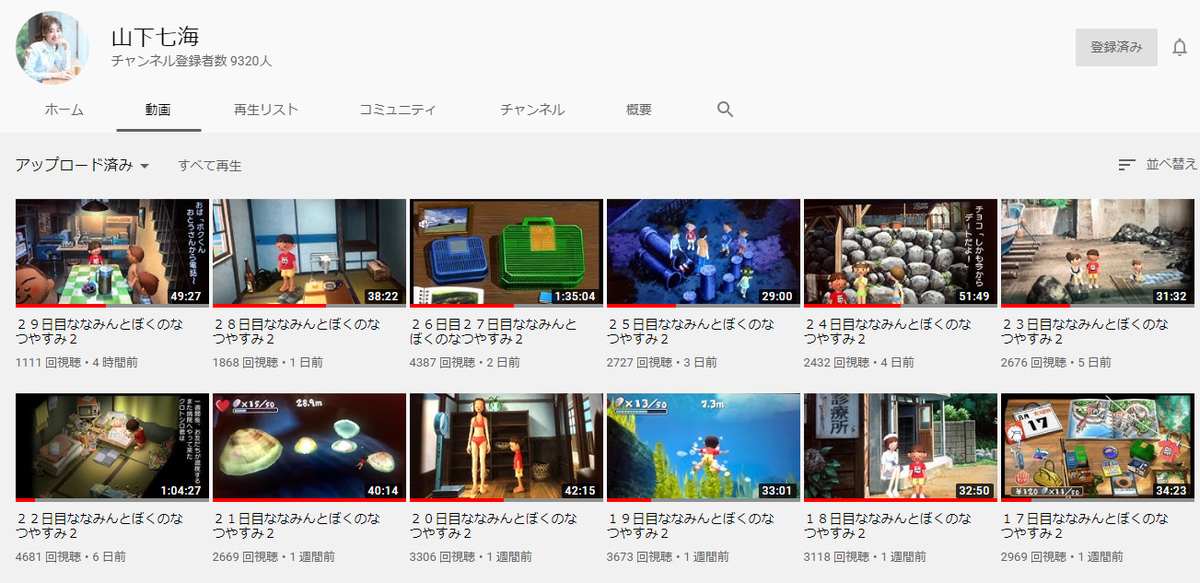Click the 2669 回視聴・1 週間前 text
Screen dimensions: 1200x583
tap(274, 556)
